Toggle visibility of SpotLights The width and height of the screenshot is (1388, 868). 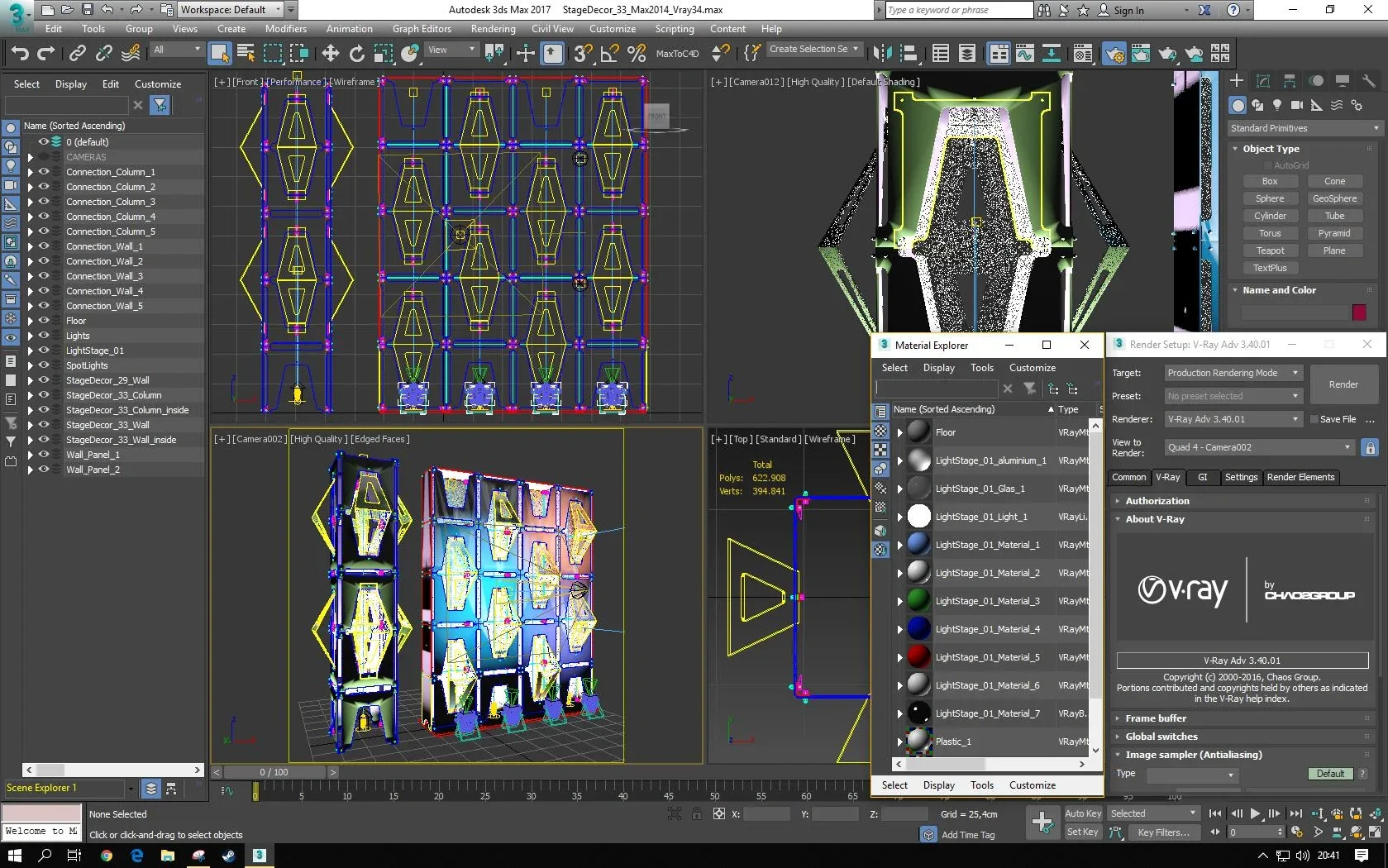pyautogui.click(x=45, y=365)
